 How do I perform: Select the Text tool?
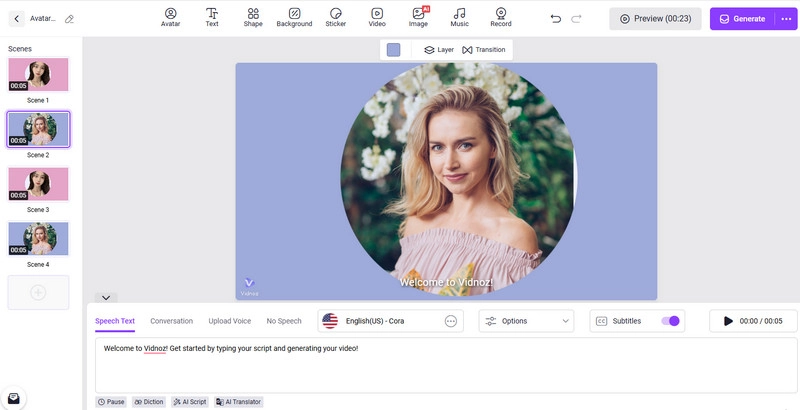(x=212, y=17)
